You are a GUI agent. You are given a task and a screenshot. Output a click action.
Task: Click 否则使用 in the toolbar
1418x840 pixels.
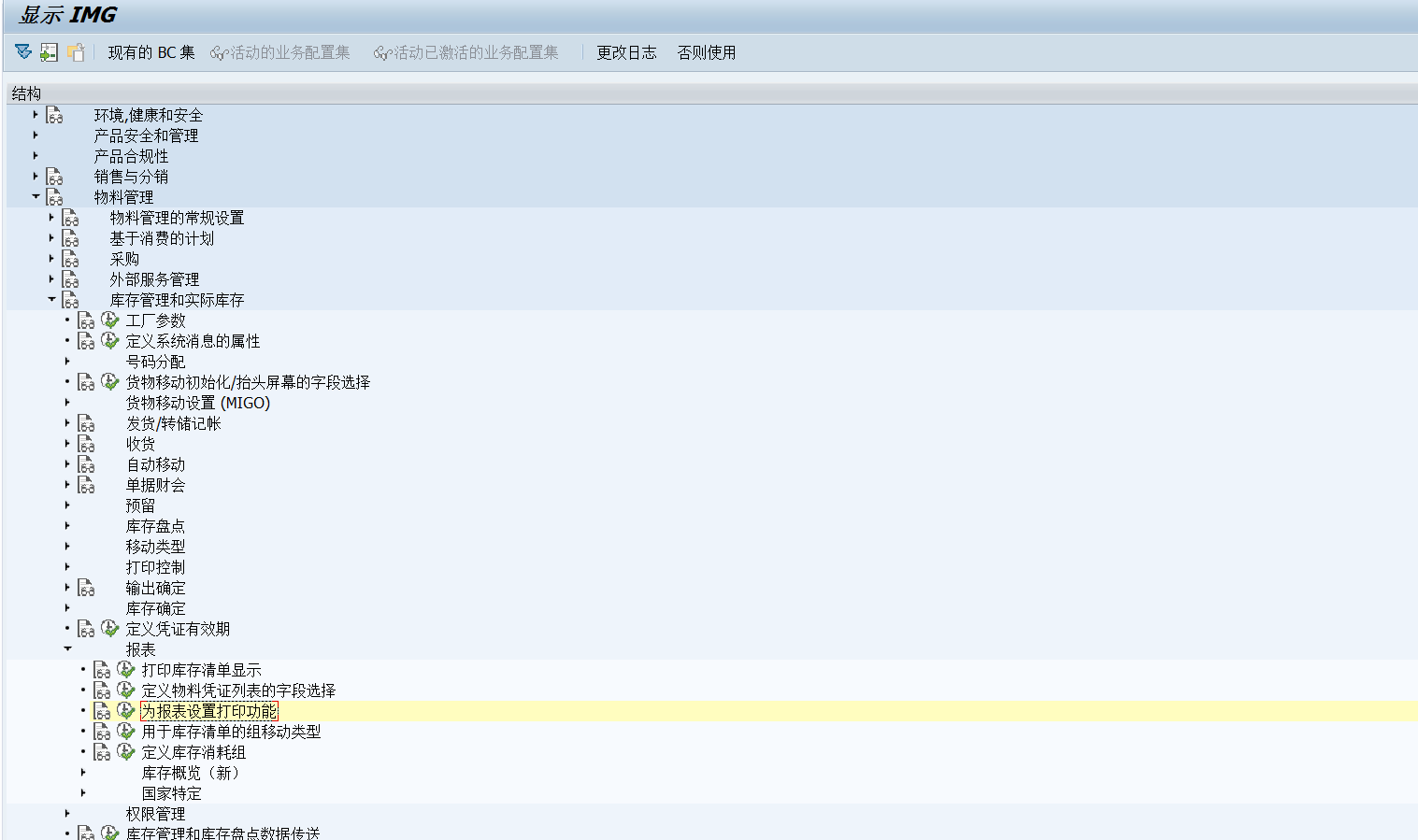[706, 52]
